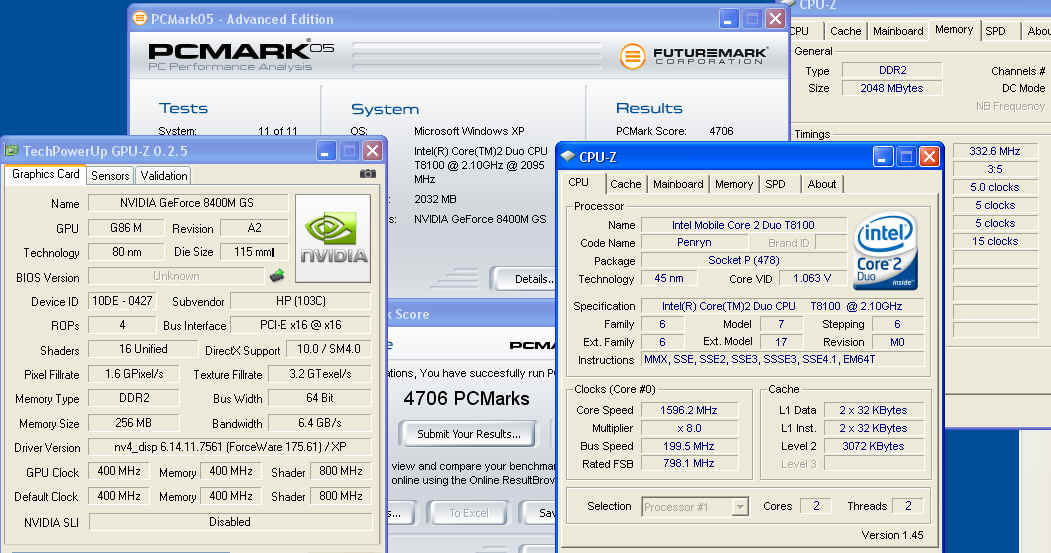This screenshot has width=1051, height=553.
Task: Click the Code Name Penryn value
Action: click(694, 243)
